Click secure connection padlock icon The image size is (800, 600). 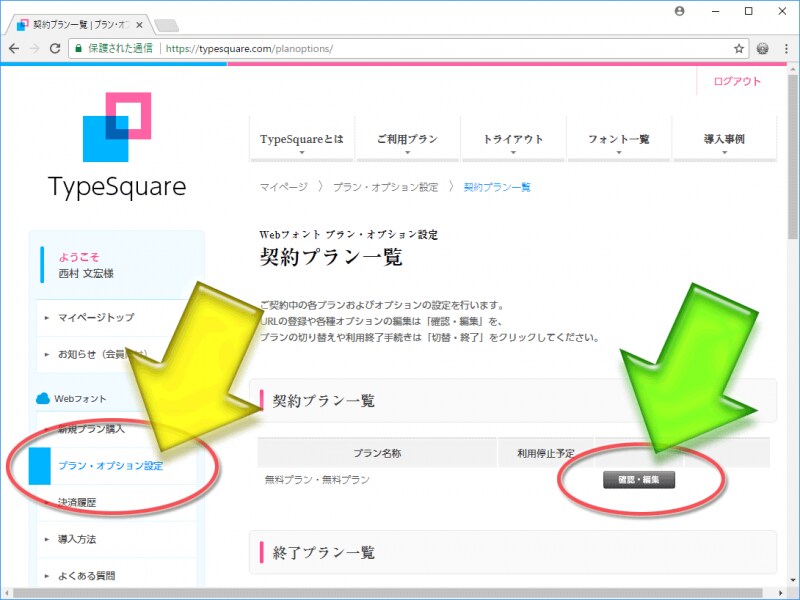[x=78, y=48]
